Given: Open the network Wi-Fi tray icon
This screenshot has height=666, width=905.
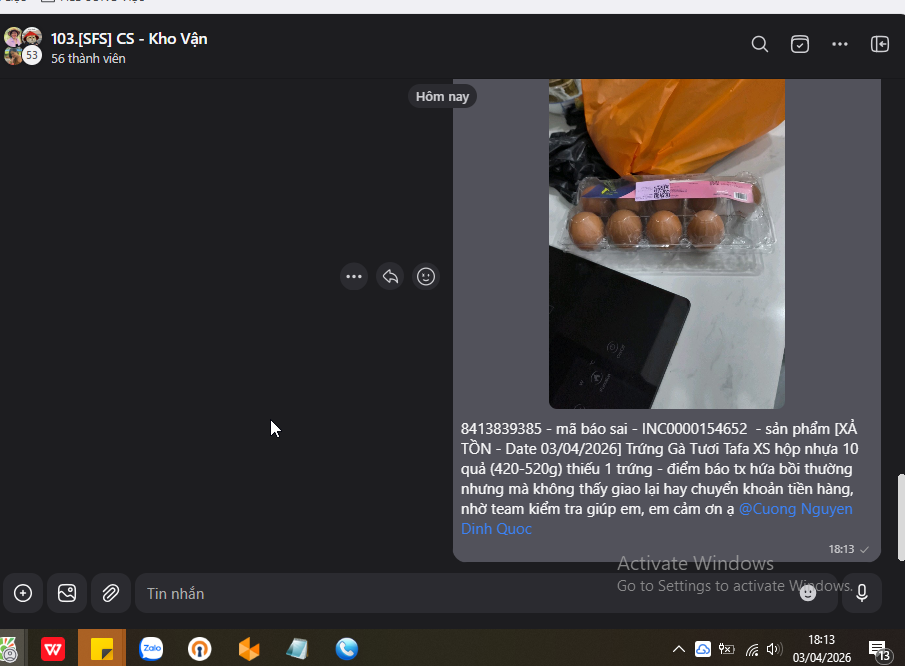Looking at the screenshot, I should pos(751,650).
